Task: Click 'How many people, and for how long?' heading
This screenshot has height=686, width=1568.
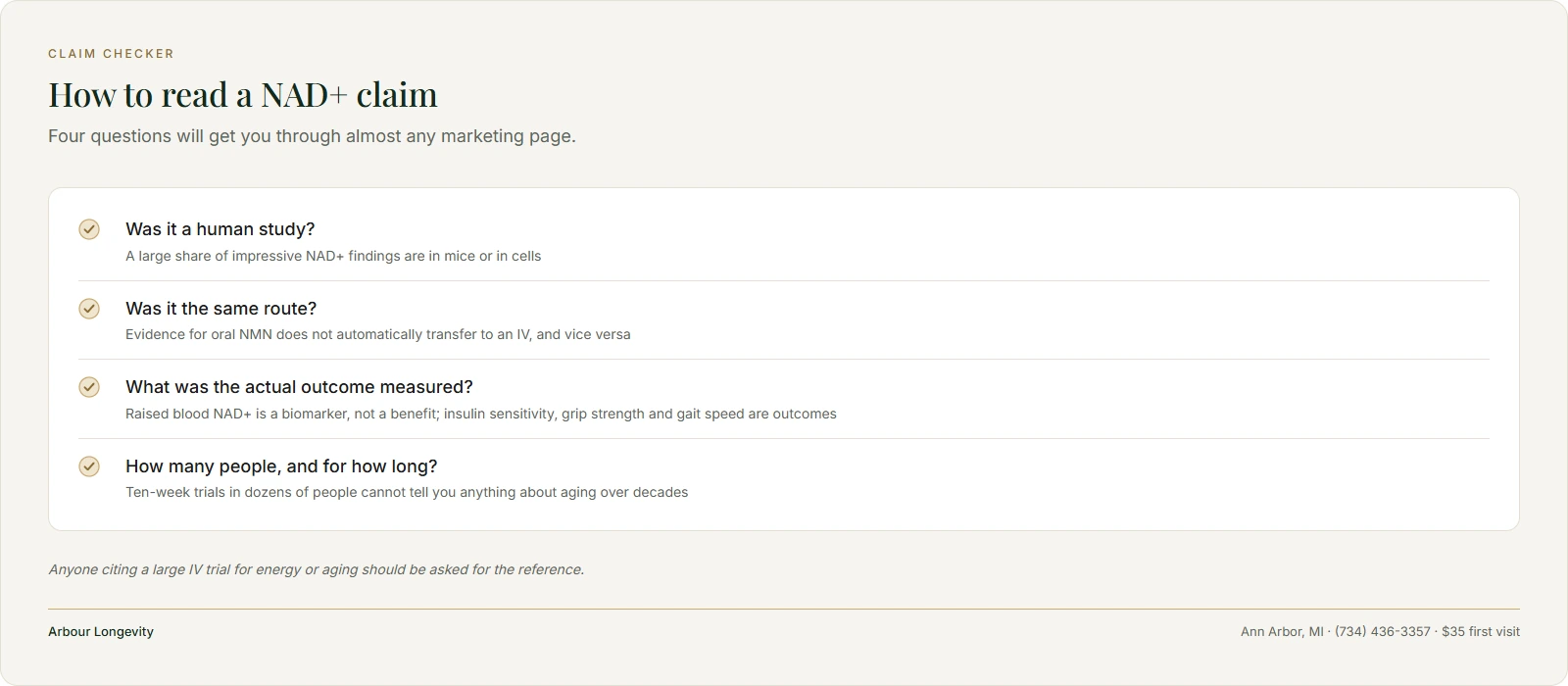Action: 281,466
